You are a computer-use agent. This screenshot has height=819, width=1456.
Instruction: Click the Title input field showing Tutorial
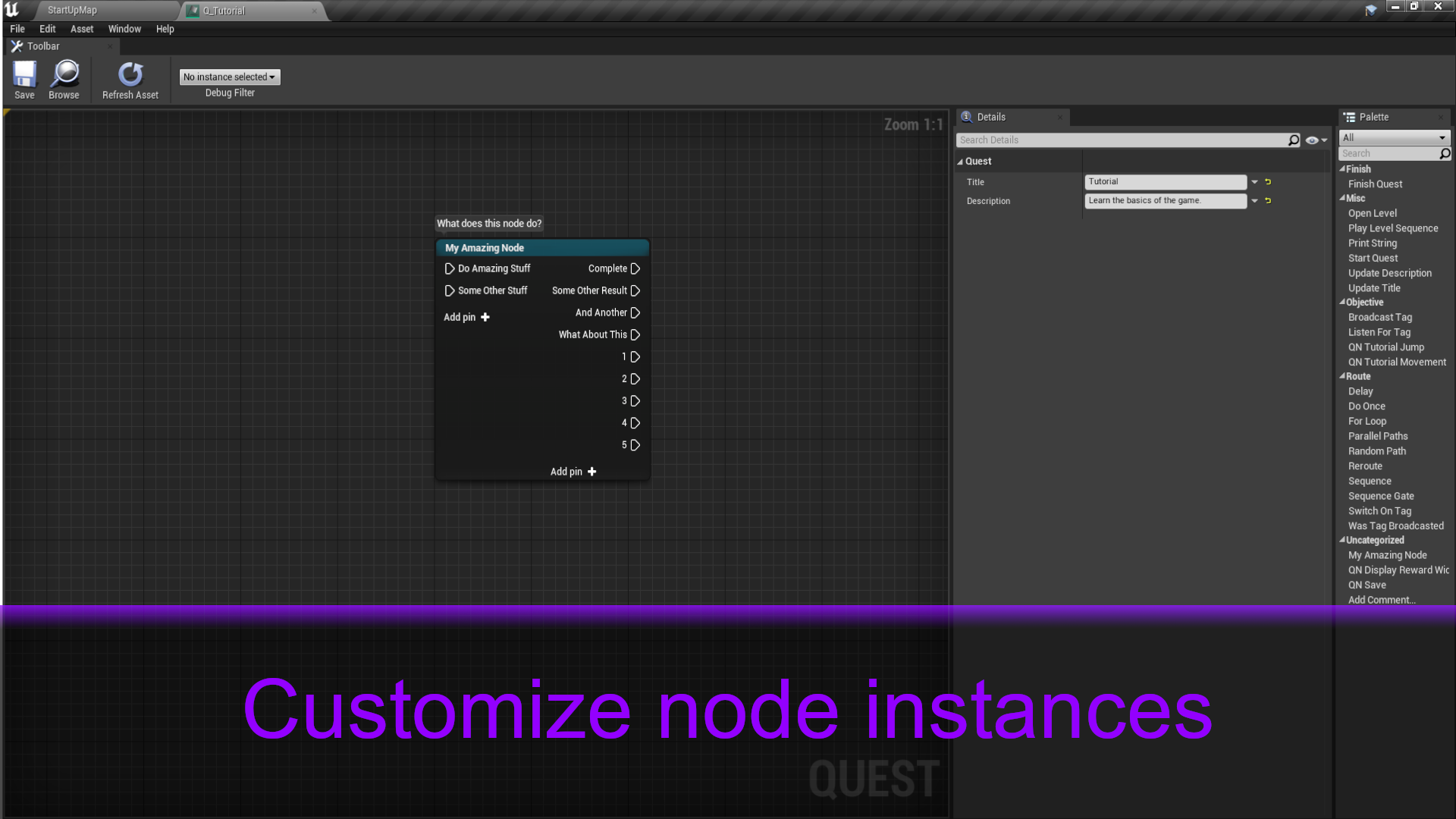coord(1166,181)
